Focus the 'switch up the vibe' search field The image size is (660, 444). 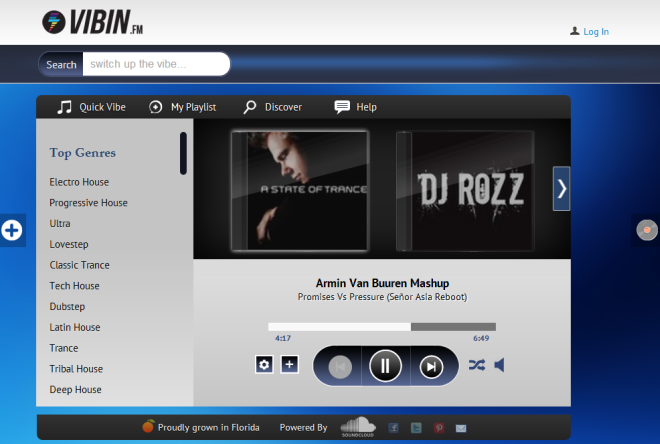click(x=156, y=64)
